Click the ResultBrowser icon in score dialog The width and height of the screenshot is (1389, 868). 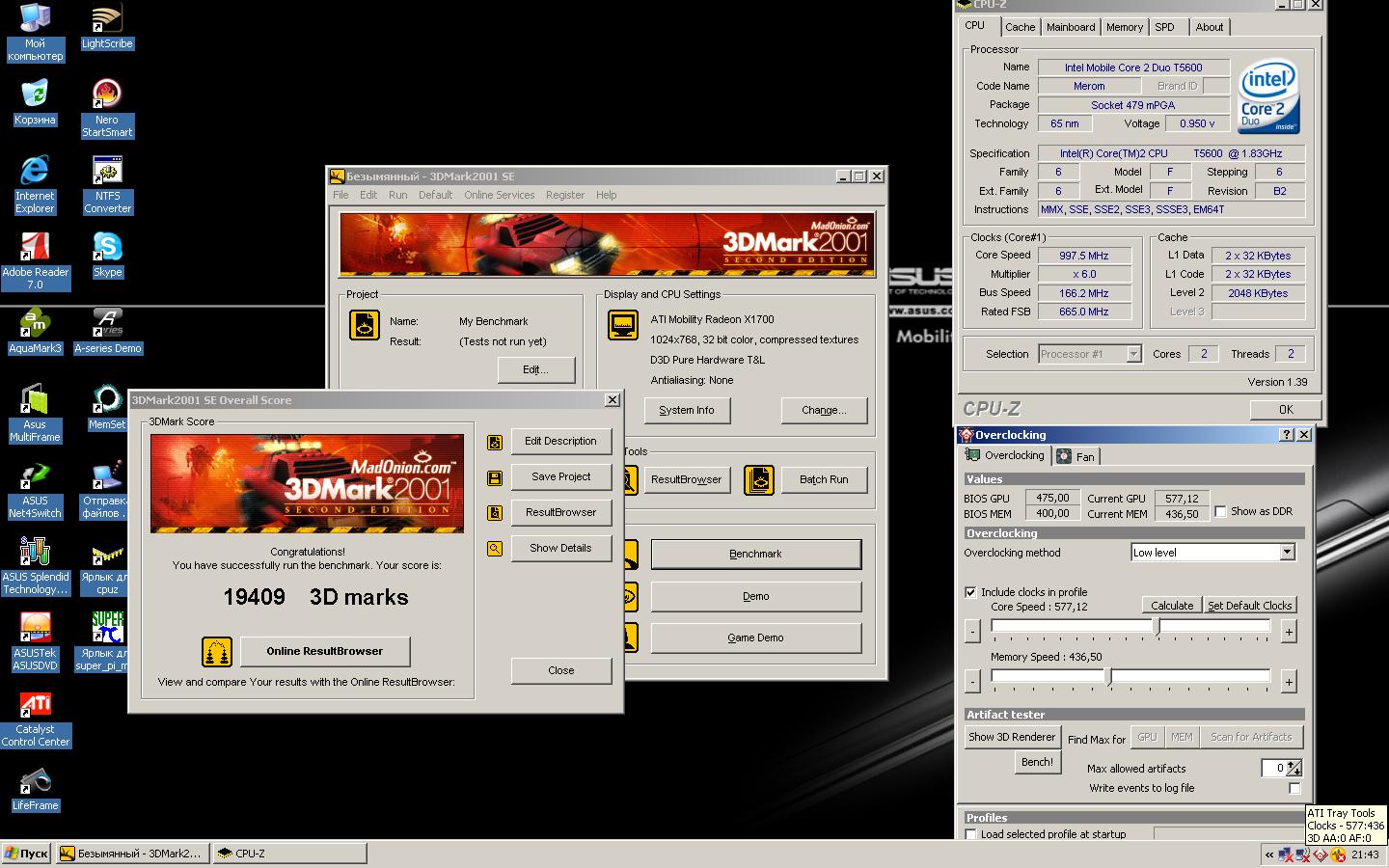point(495,513)
